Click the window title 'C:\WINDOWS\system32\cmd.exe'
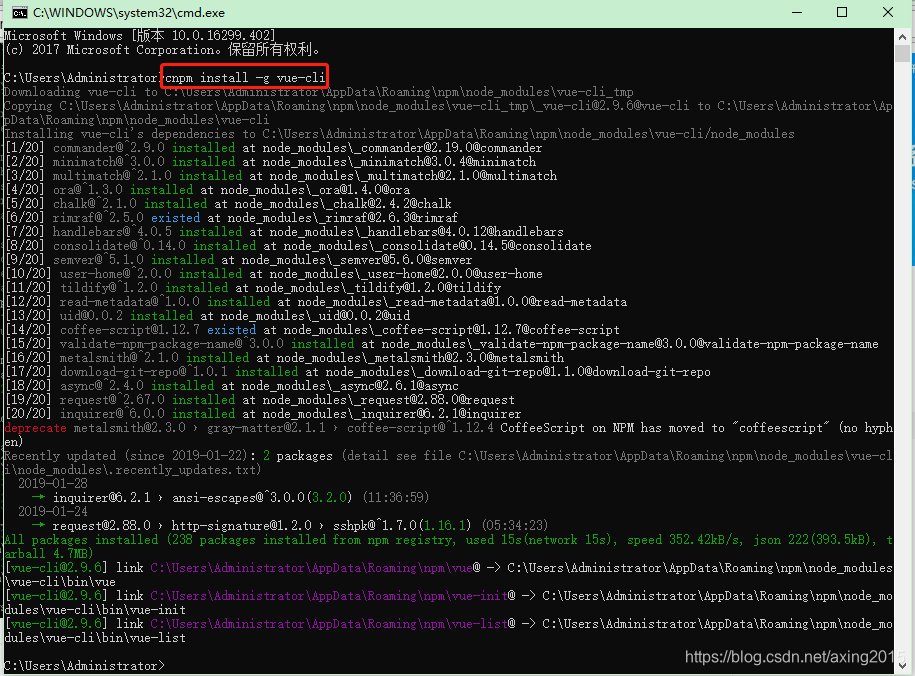This screenshot has width=915, height=676. (x=129, y=13)
